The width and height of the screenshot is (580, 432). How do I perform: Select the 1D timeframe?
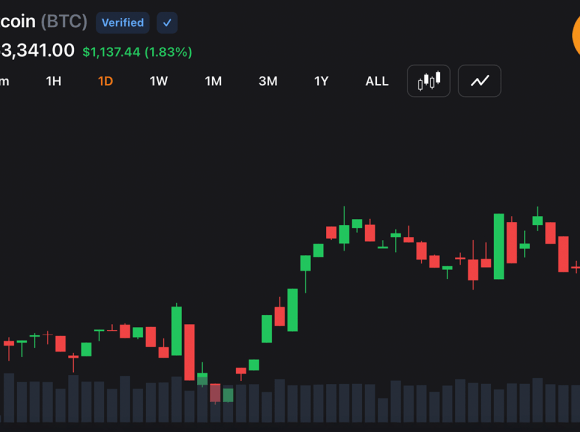pyautogui.click(x=105, y=81)
